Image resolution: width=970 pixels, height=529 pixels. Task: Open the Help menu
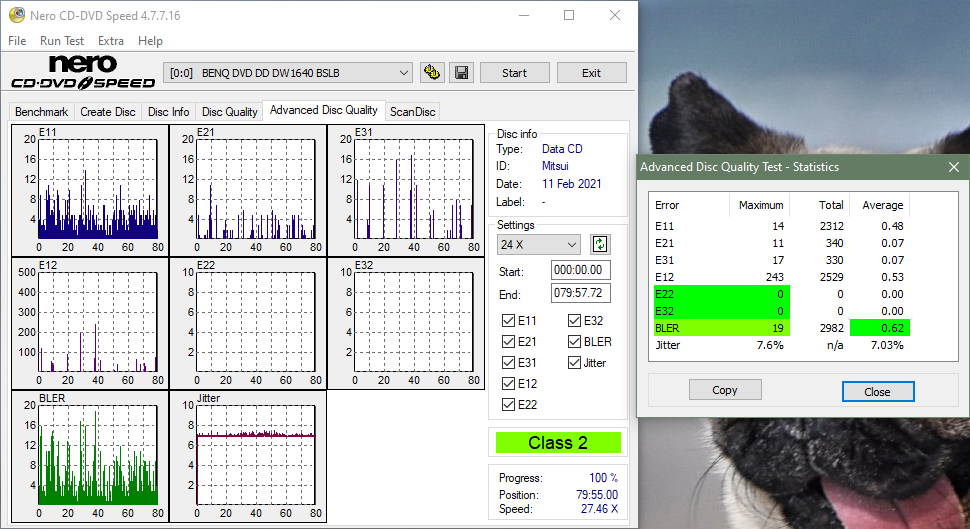coord(150,41)
